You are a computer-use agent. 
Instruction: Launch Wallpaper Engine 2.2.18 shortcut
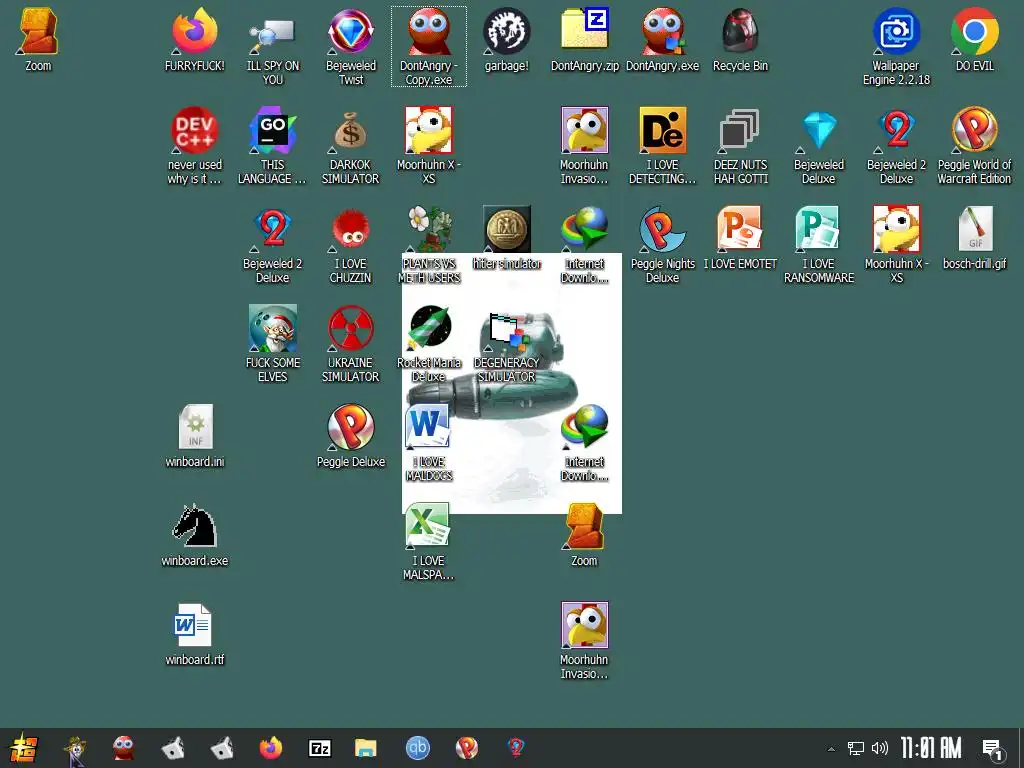click(896, 46)
